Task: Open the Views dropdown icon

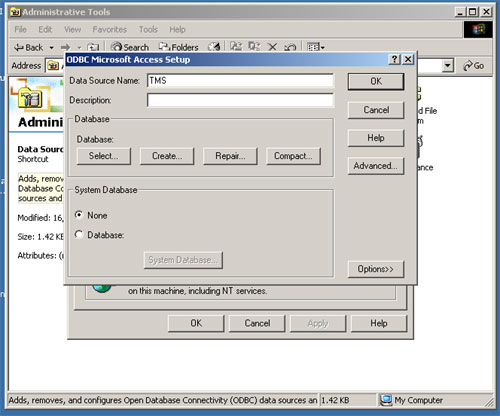Action: click(x=315, y=47)
